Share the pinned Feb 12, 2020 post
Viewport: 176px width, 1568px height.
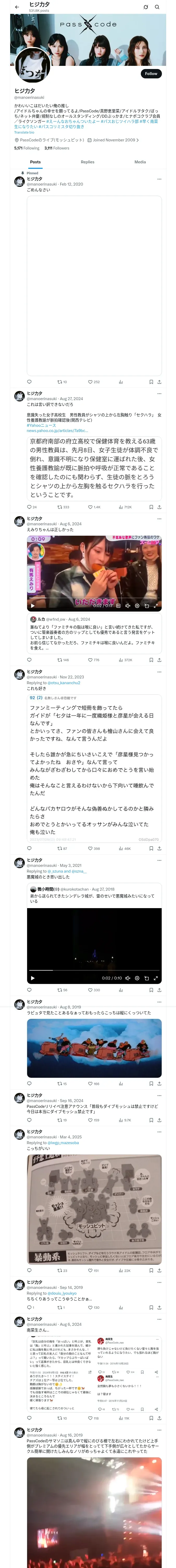[159, 382]
